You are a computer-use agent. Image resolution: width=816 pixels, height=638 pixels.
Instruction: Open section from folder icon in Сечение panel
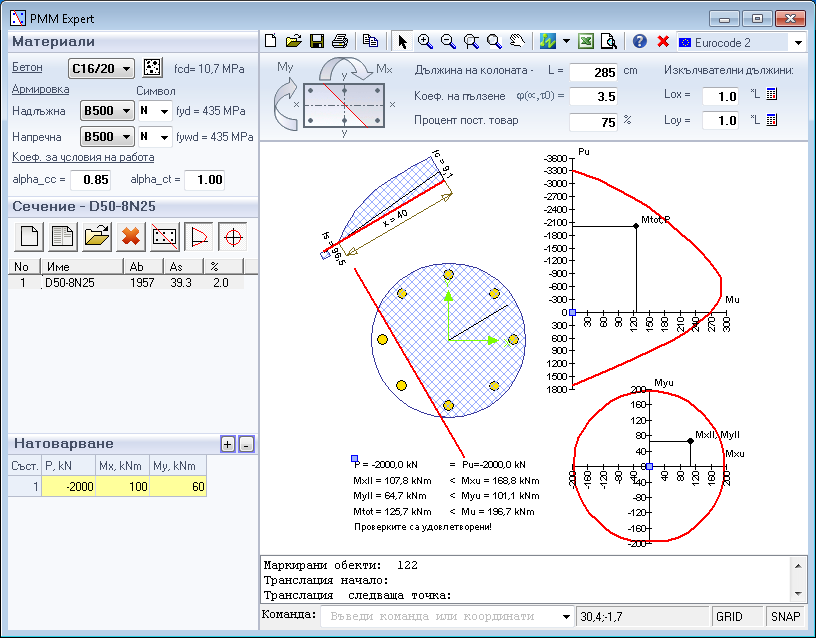point(96,237)
